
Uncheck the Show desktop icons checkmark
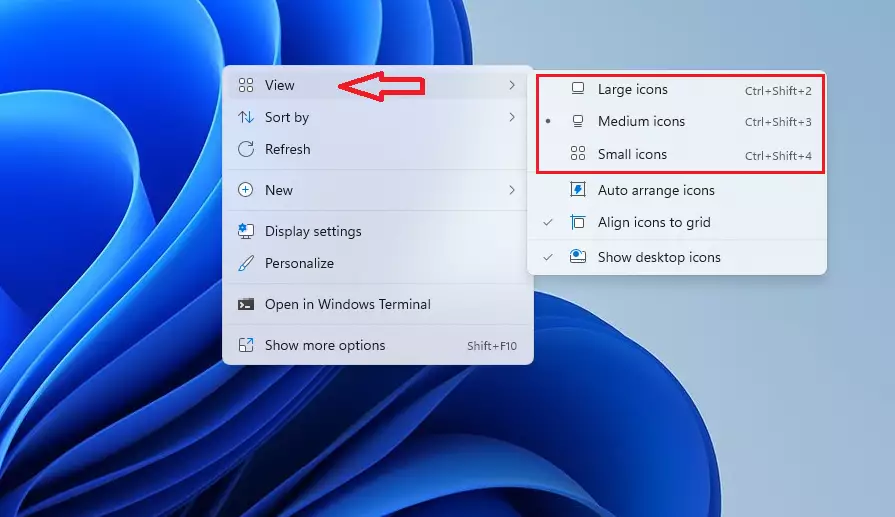click(548, 257)
